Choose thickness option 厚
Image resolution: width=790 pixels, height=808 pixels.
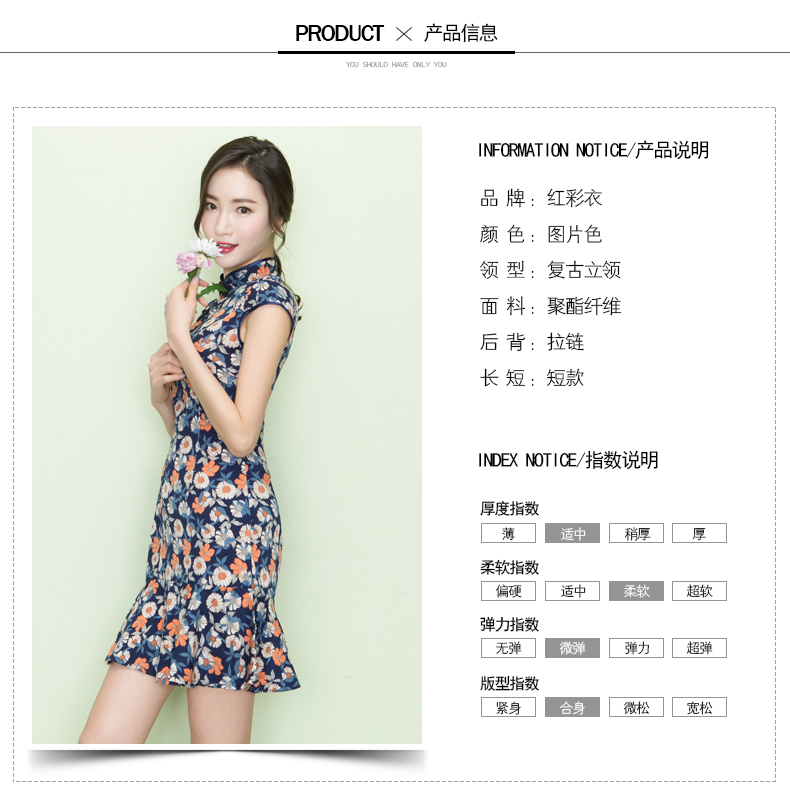(699, 533)
